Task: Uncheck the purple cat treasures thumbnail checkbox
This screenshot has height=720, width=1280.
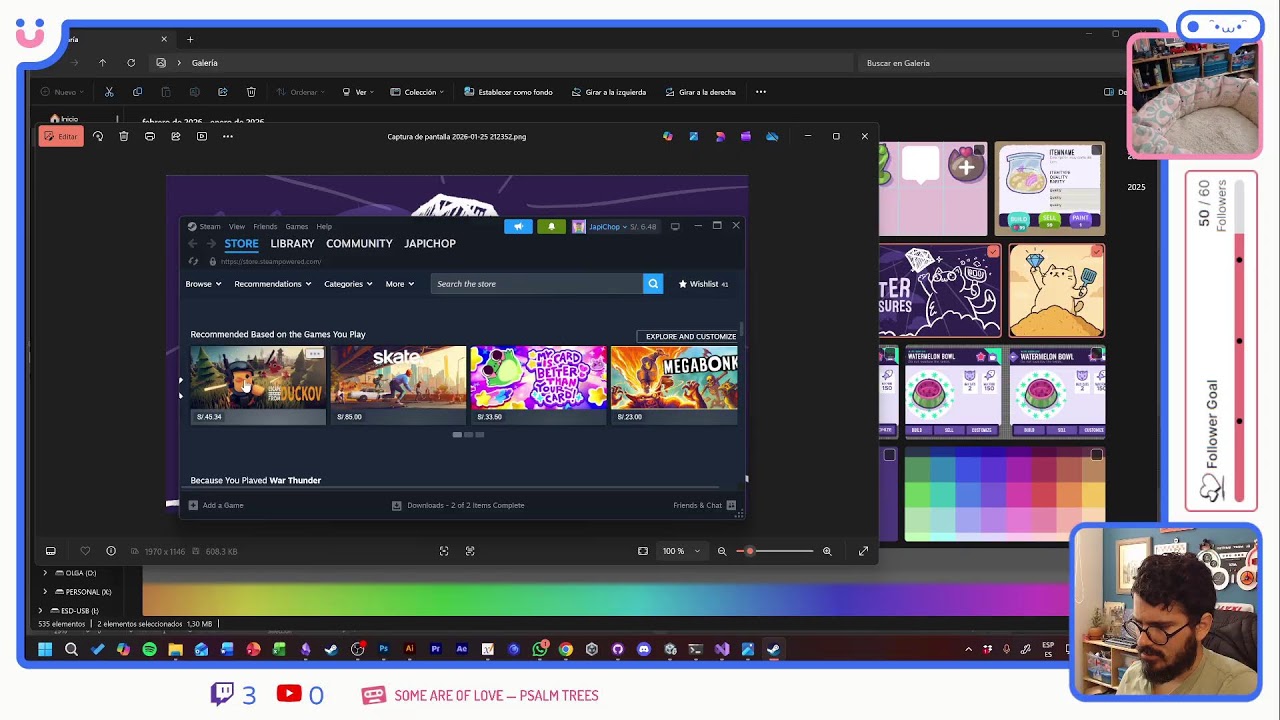Action: [x=993, y=251]
